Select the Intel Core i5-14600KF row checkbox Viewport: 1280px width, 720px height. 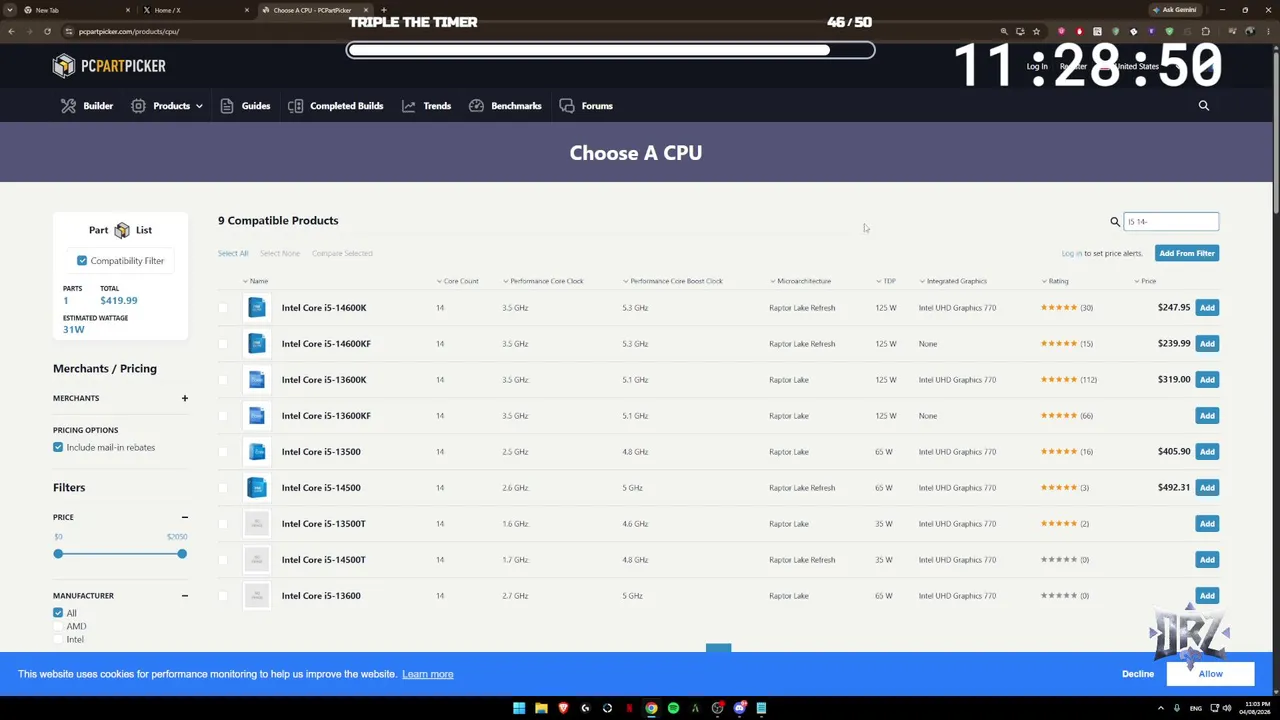pyautogui.click(x=223, y=344)
